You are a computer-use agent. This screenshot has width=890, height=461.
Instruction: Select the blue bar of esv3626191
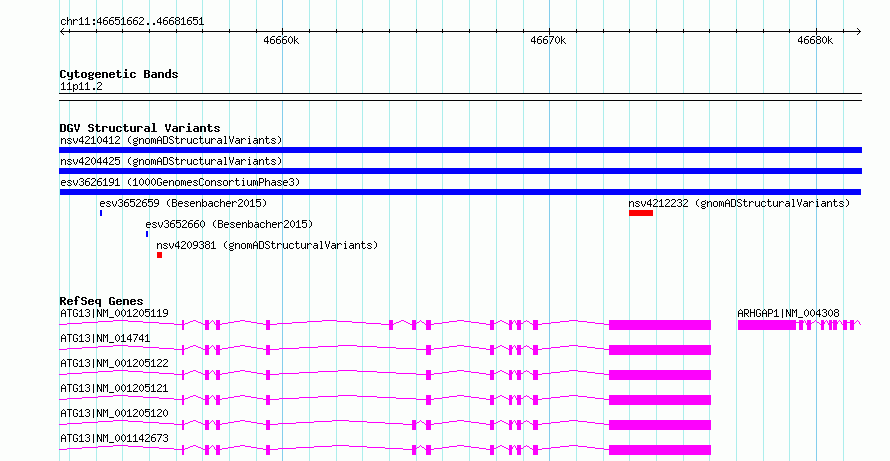(460, 192)
